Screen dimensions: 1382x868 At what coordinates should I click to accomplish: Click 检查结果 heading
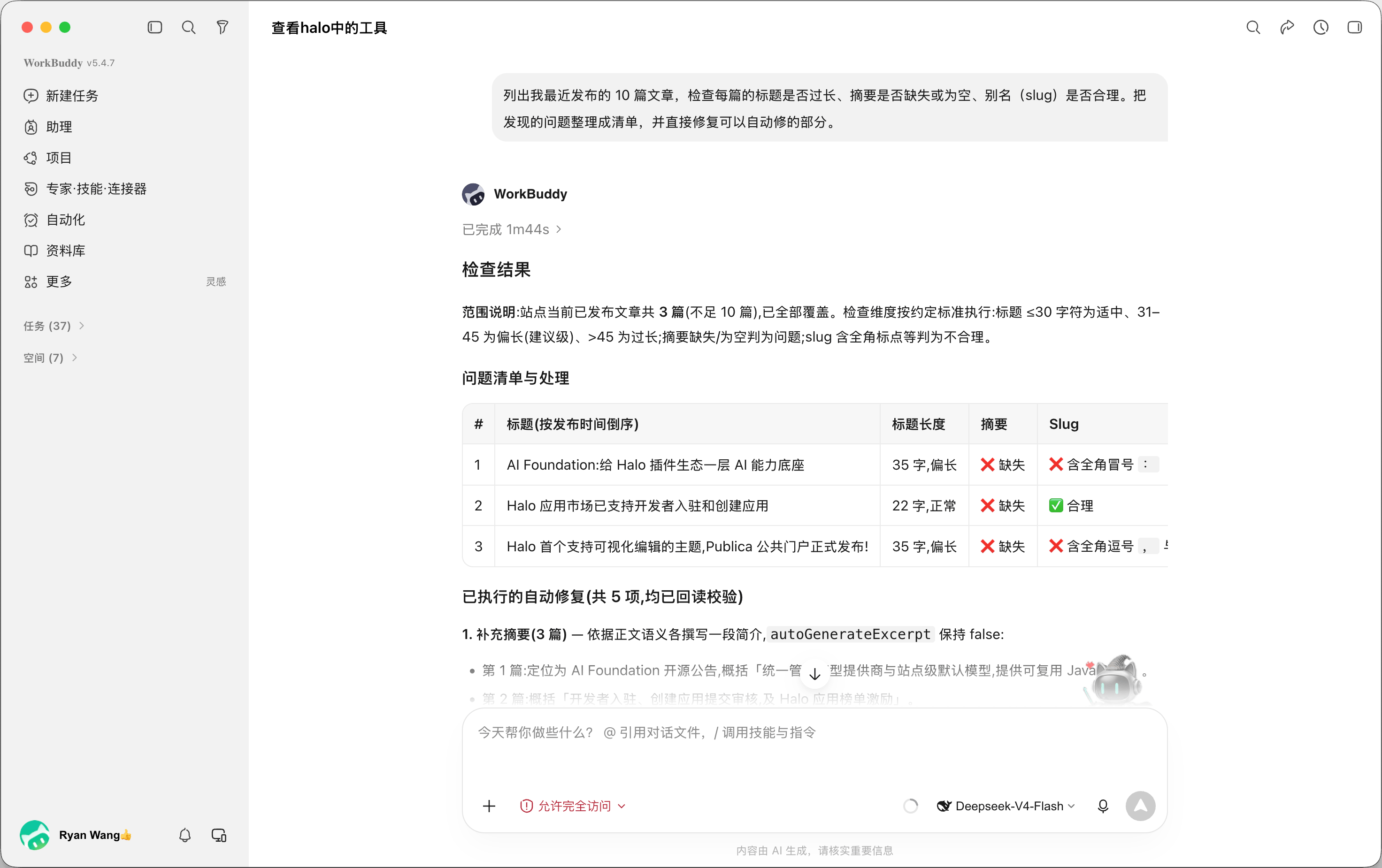(496, 269)
